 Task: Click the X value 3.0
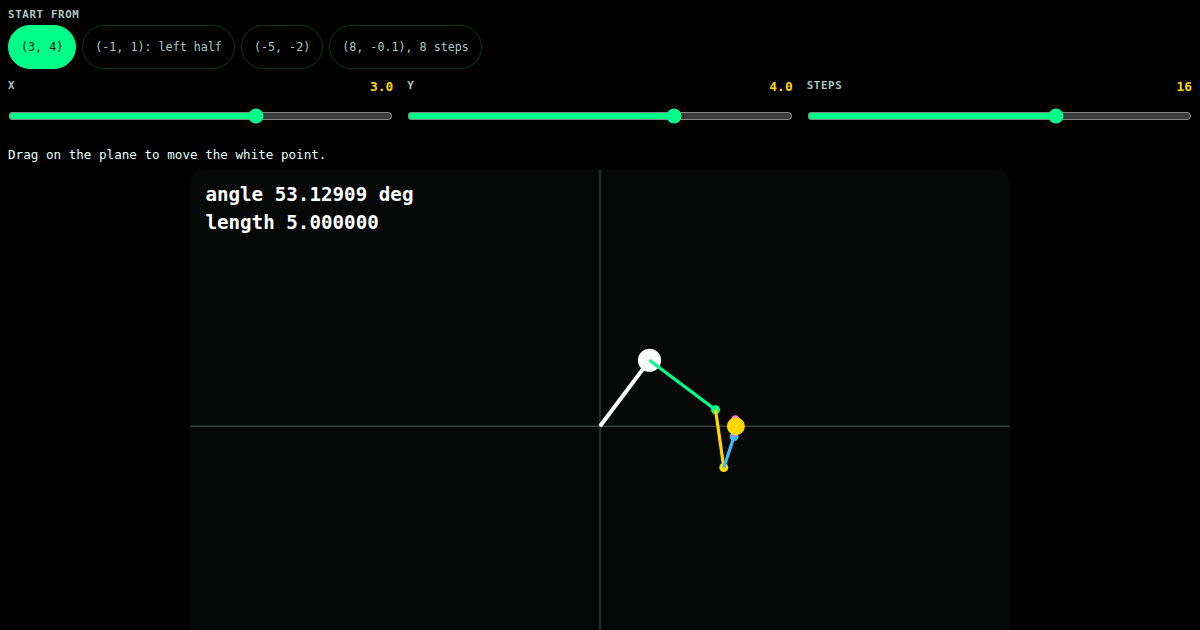tap(381, 87)
